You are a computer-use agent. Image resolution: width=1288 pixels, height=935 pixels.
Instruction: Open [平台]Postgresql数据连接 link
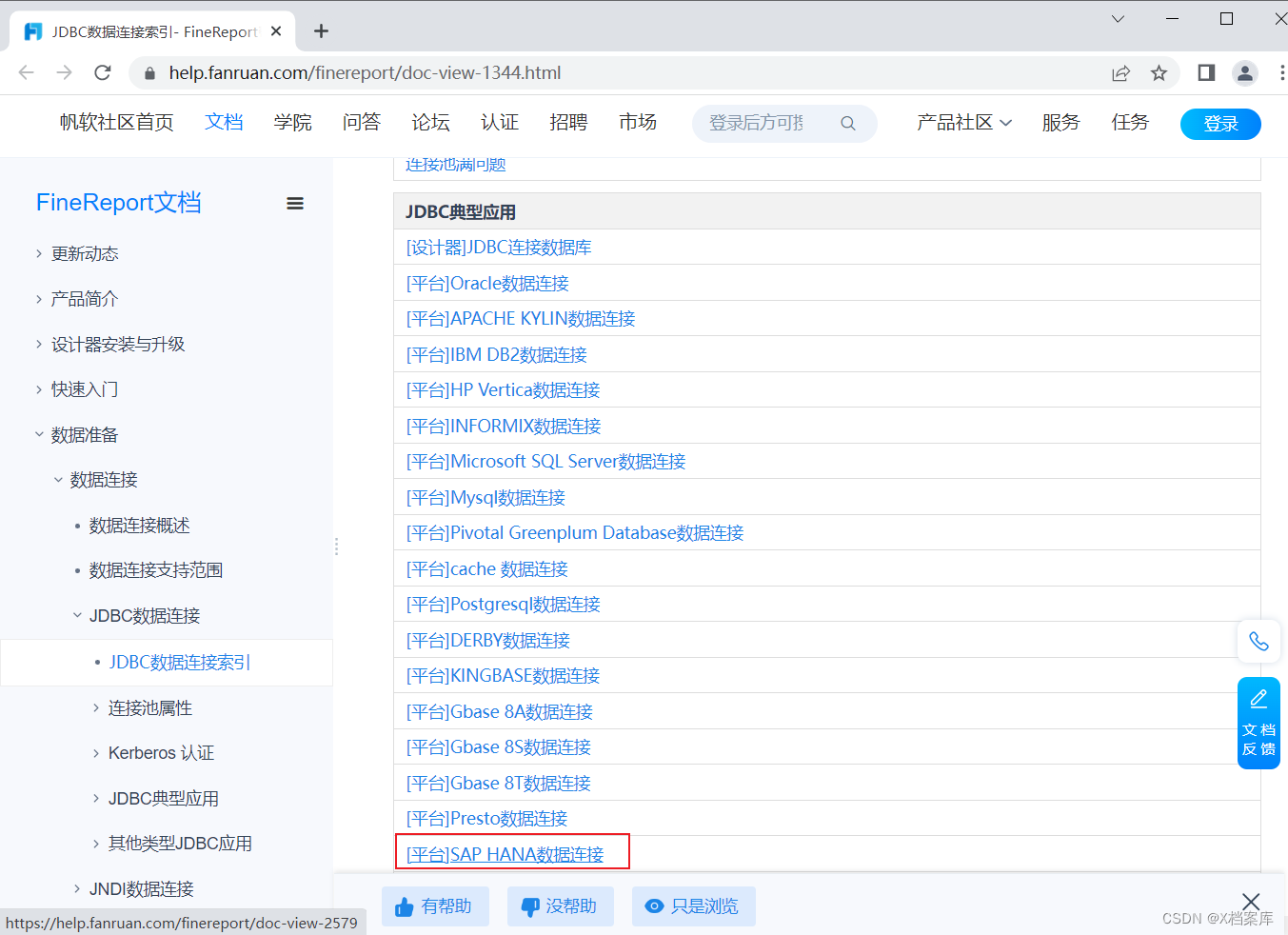(503, 605)
